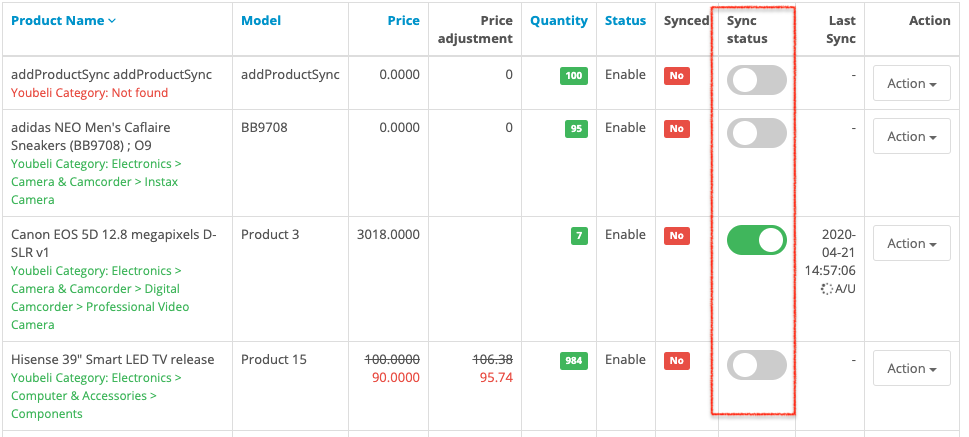Viewport: 969px width, 437px height.
Task: Click the price 3018.0000
Action: [388, 235]
